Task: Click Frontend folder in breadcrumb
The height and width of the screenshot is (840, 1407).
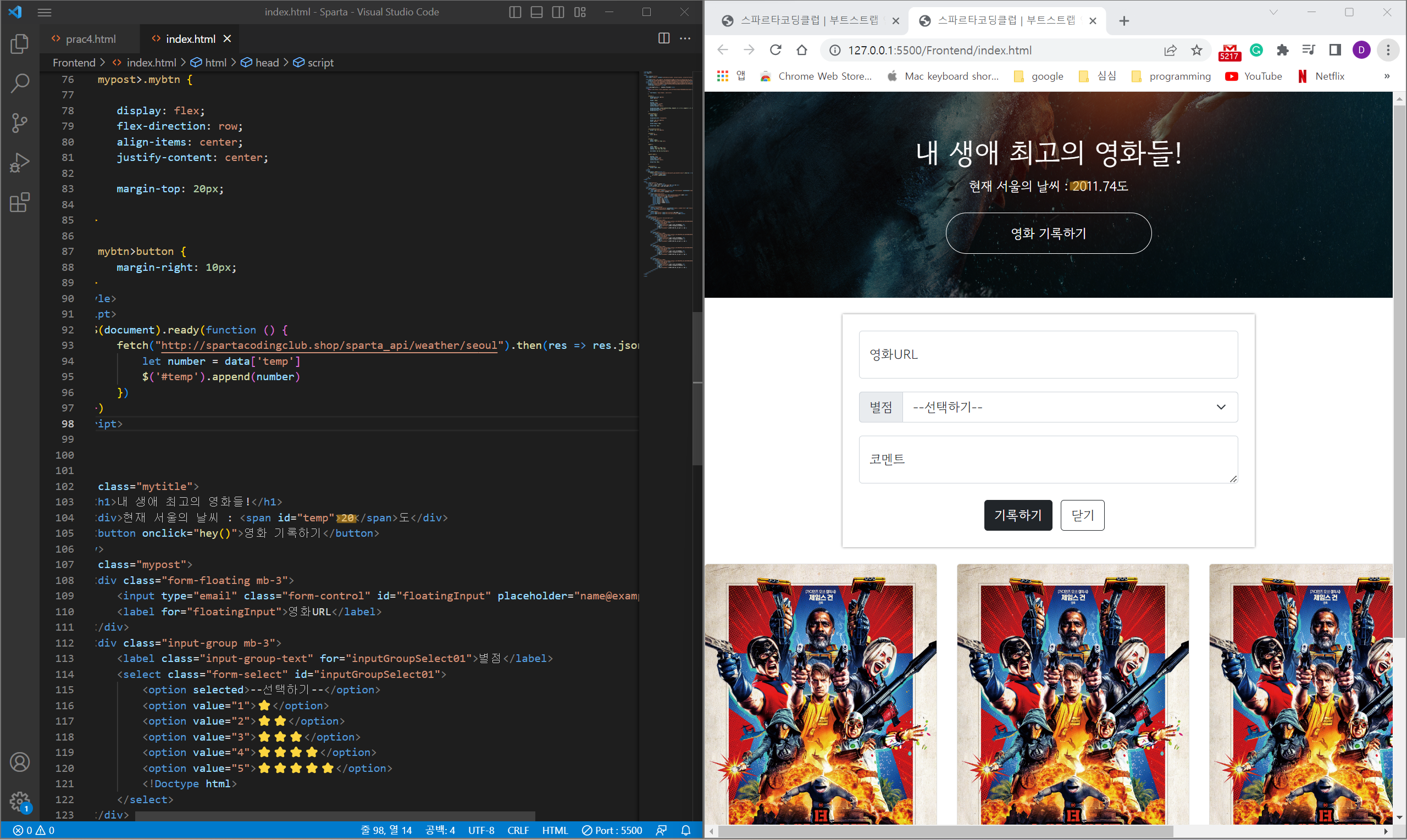Action: (x=74, y=63)
